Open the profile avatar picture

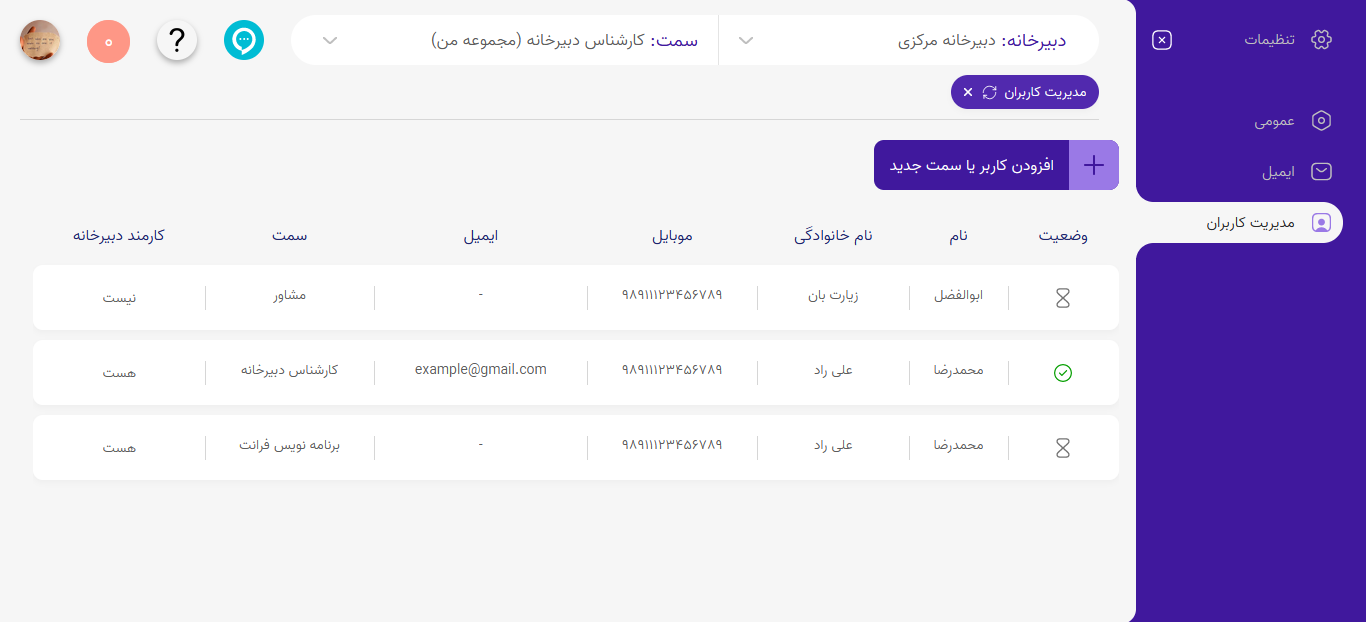(40, 40)
